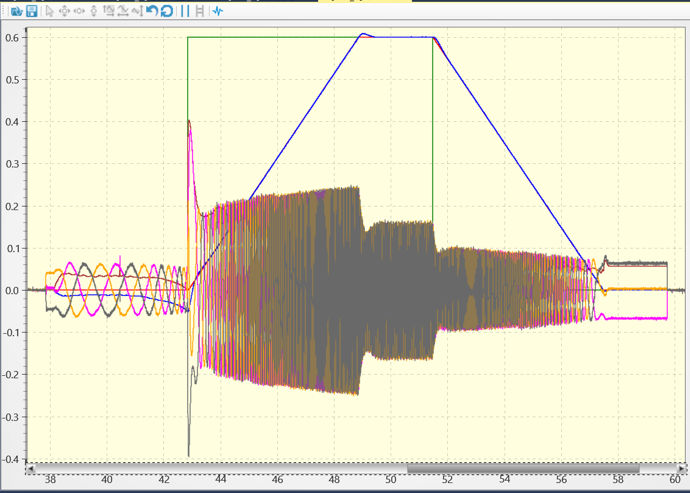Choose the horizontal auto-scale icon
The image size is (690, 493).
(x=123, y=11)
